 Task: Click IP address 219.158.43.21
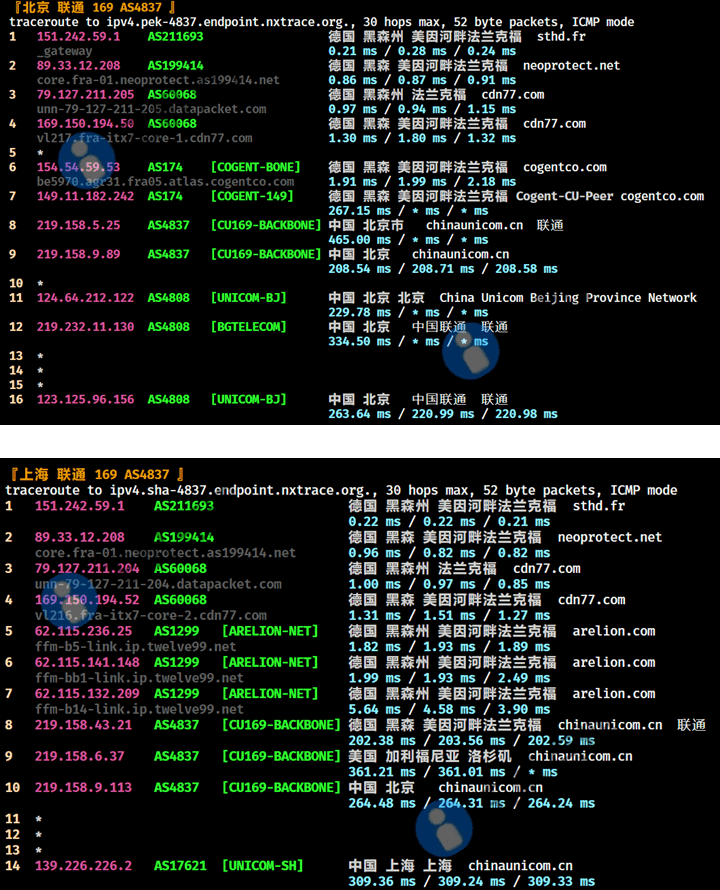(x=83, y=725)
